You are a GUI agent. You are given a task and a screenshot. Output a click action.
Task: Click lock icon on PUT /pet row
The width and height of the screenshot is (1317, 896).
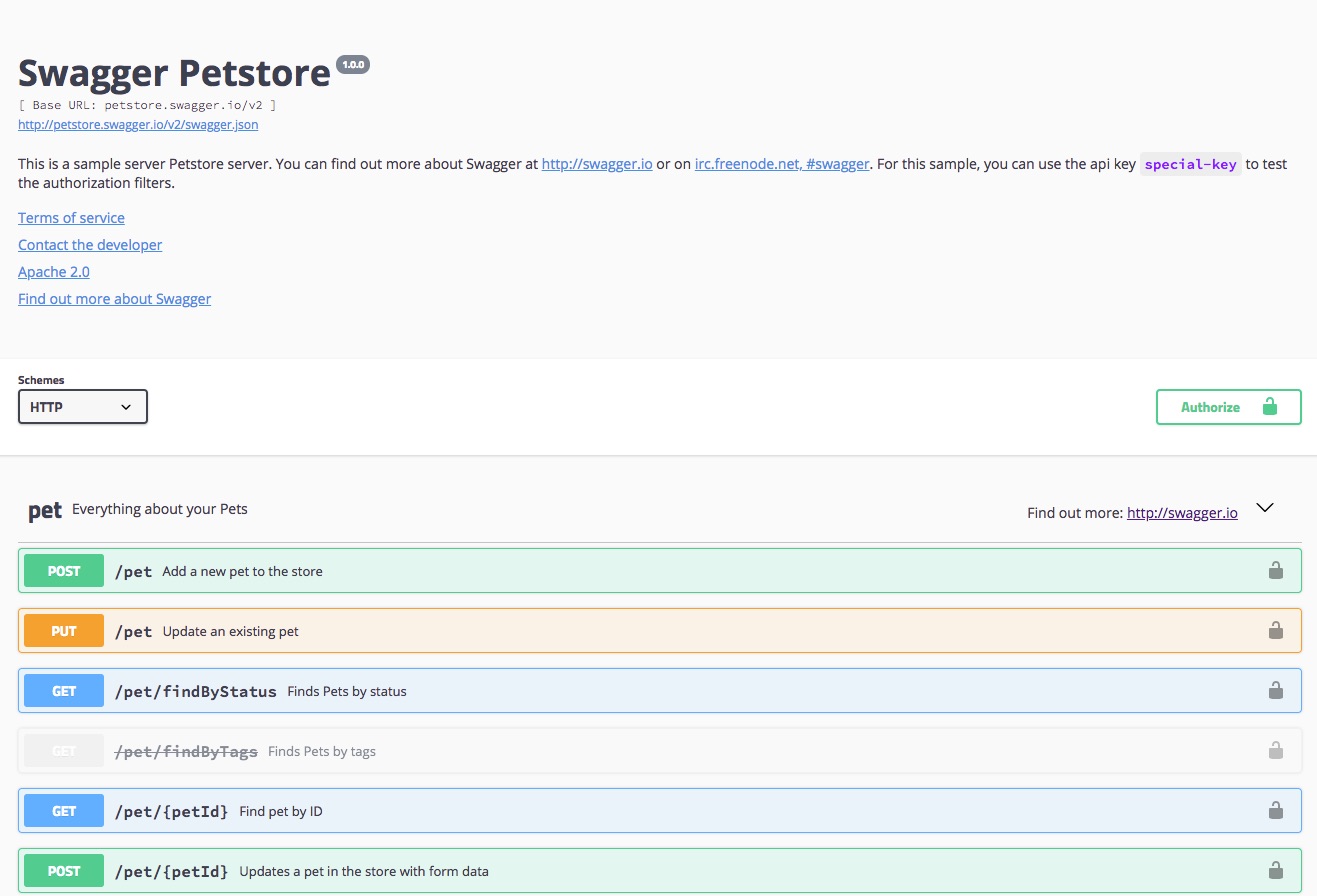pos(1275,631)
